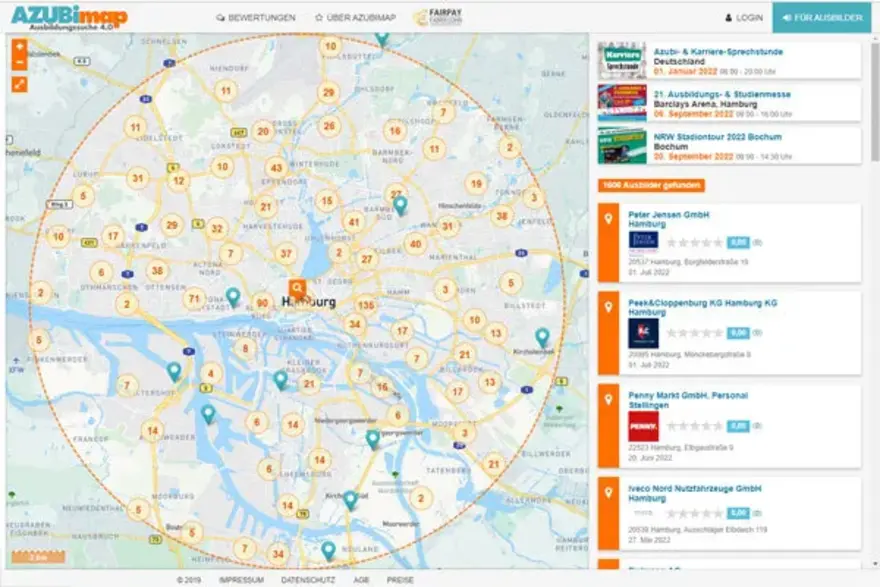Open the cluster marker showing 37
The height and width of the screenshot is (587, 880).
pos(286,254)
